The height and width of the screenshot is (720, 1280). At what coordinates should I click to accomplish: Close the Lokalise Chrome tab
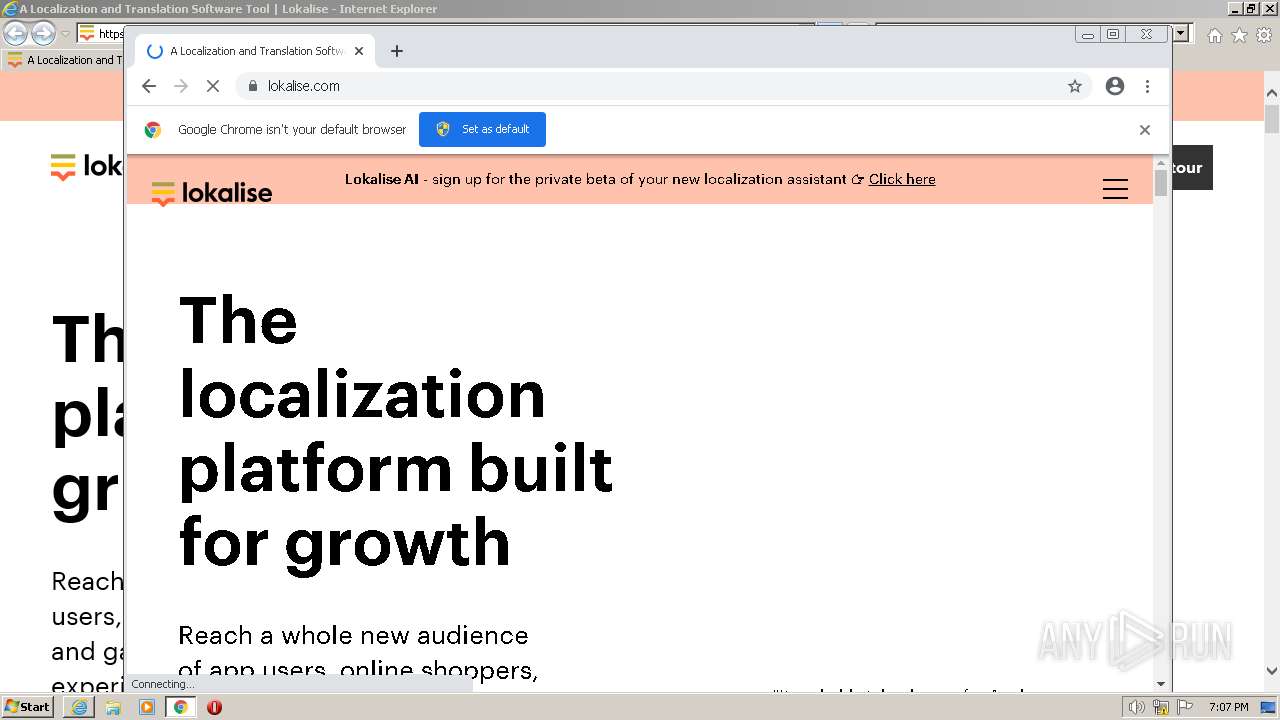pyautogui.click(x=359, y=51)
